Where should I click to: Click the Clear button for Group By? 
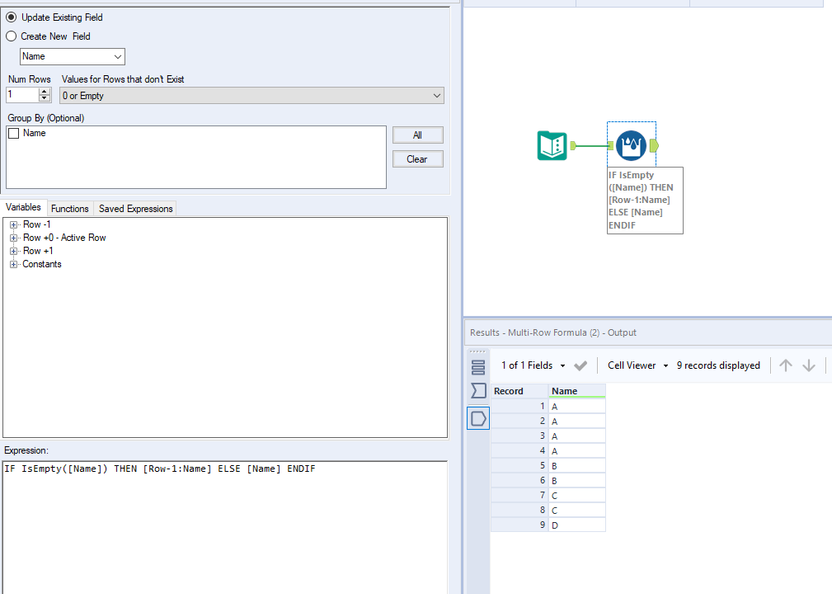click(418, 159)
